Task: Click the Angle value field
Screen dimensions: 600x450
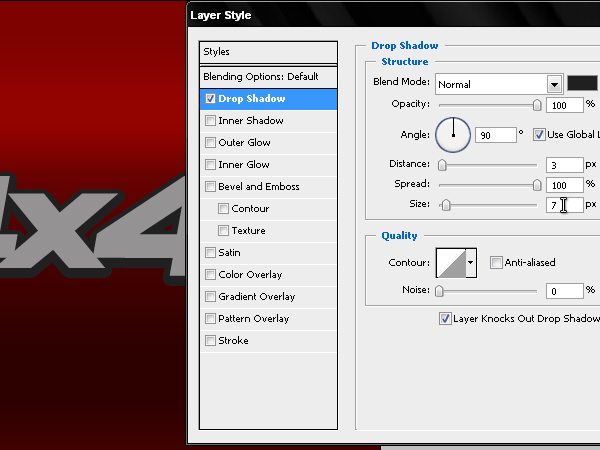Action: [x=496, y=135]
